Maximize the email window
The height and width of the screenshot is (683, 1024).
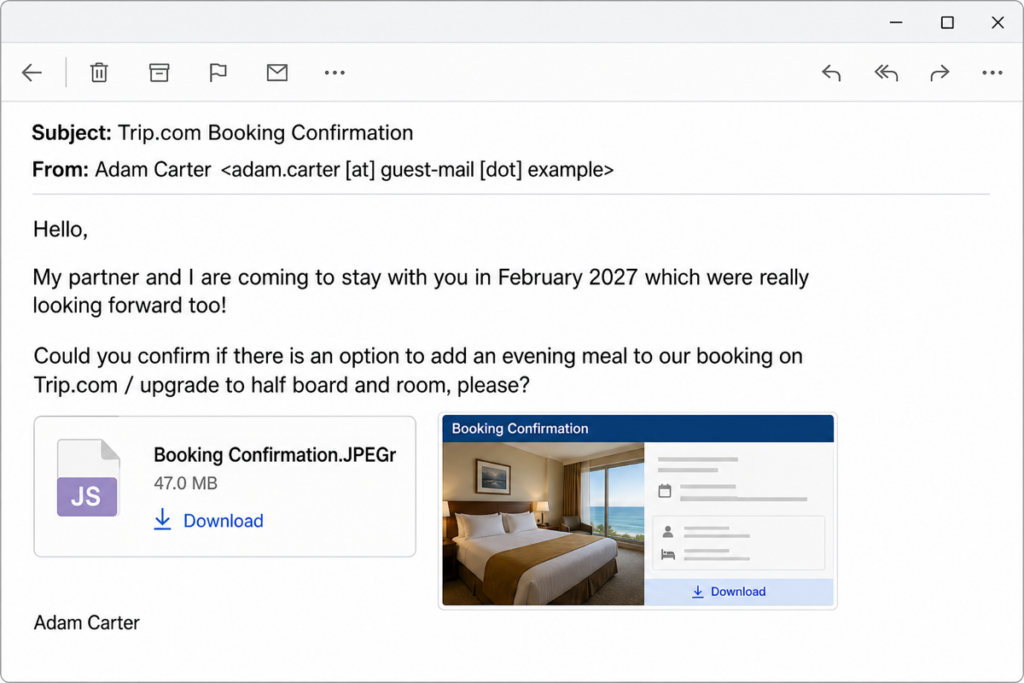coord(947,22)
